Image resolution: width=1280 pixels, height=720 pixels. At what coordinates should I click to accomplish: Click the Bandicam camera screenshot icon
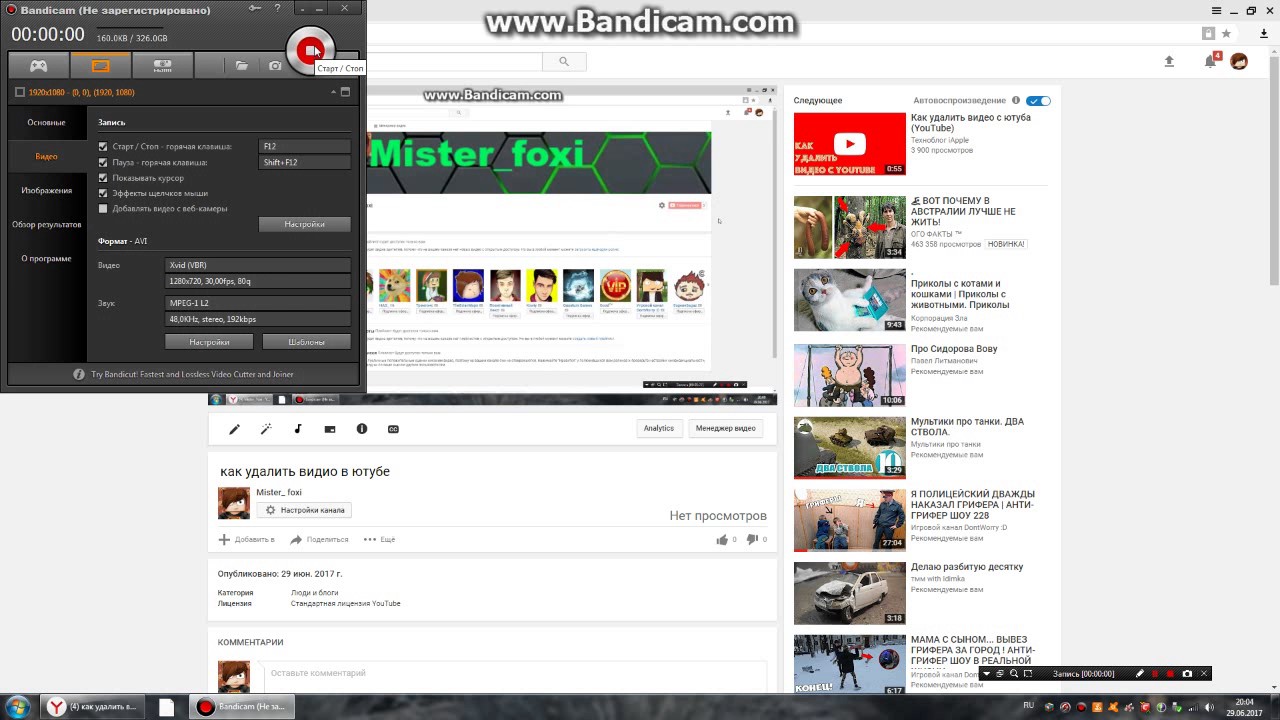275,66
